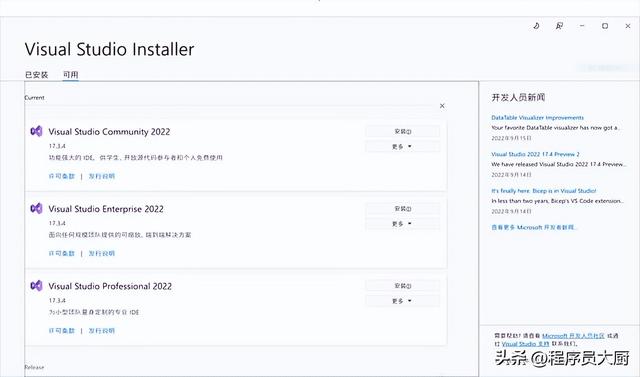Viewport: 640px width, 377px height.
Task: Open the Visual Studio support link
Action: [525, 344]
